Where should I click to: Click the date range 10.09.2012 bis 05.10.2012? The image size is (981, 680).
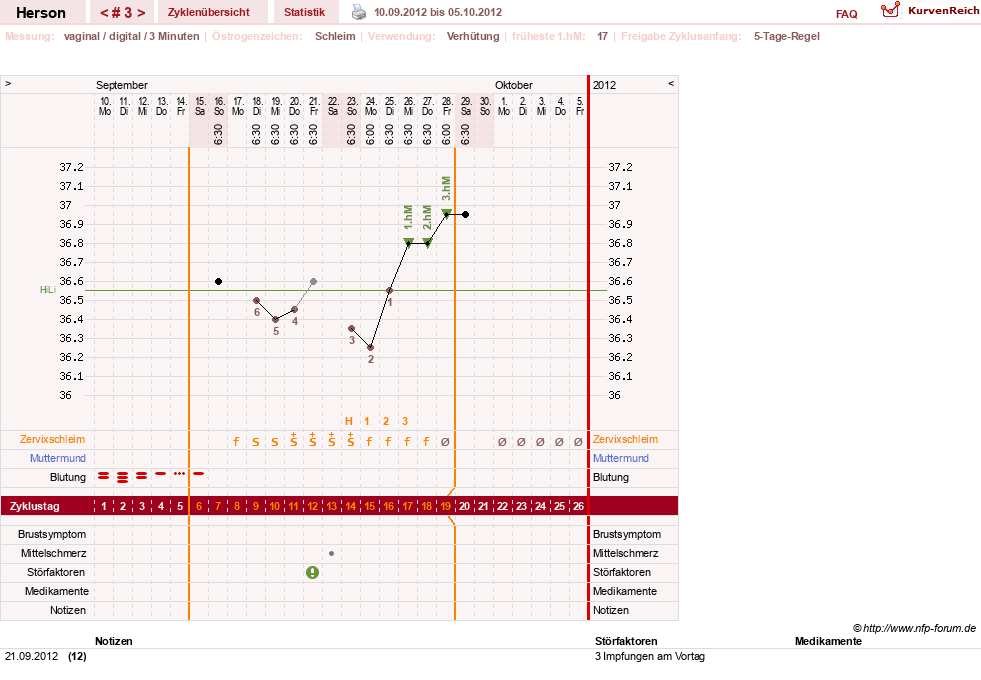pos(438,12)
